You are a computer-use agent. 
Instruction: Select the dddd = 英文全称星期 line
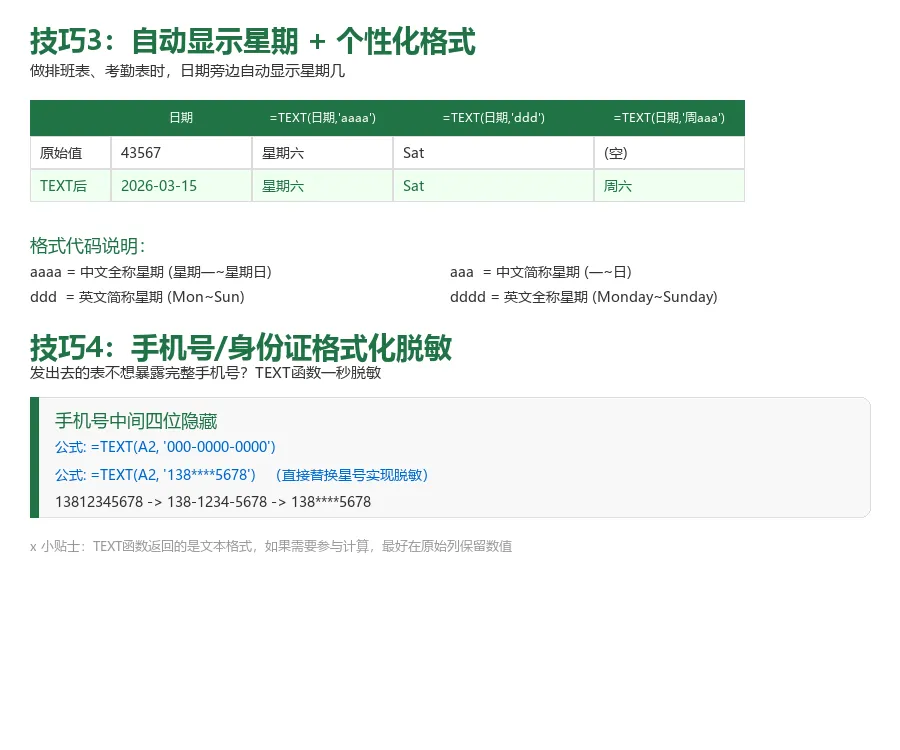click(584, 297)
